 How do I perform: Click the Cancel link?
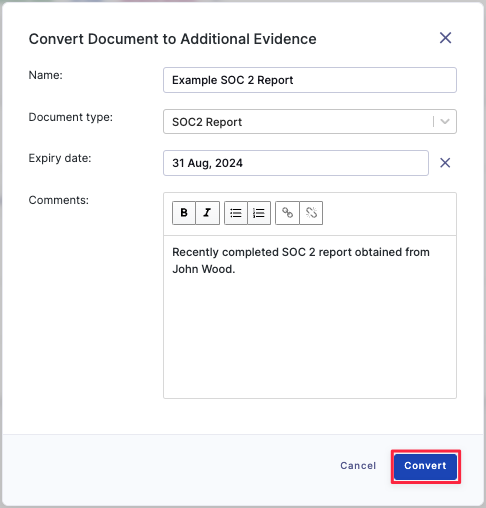[358, 466]
